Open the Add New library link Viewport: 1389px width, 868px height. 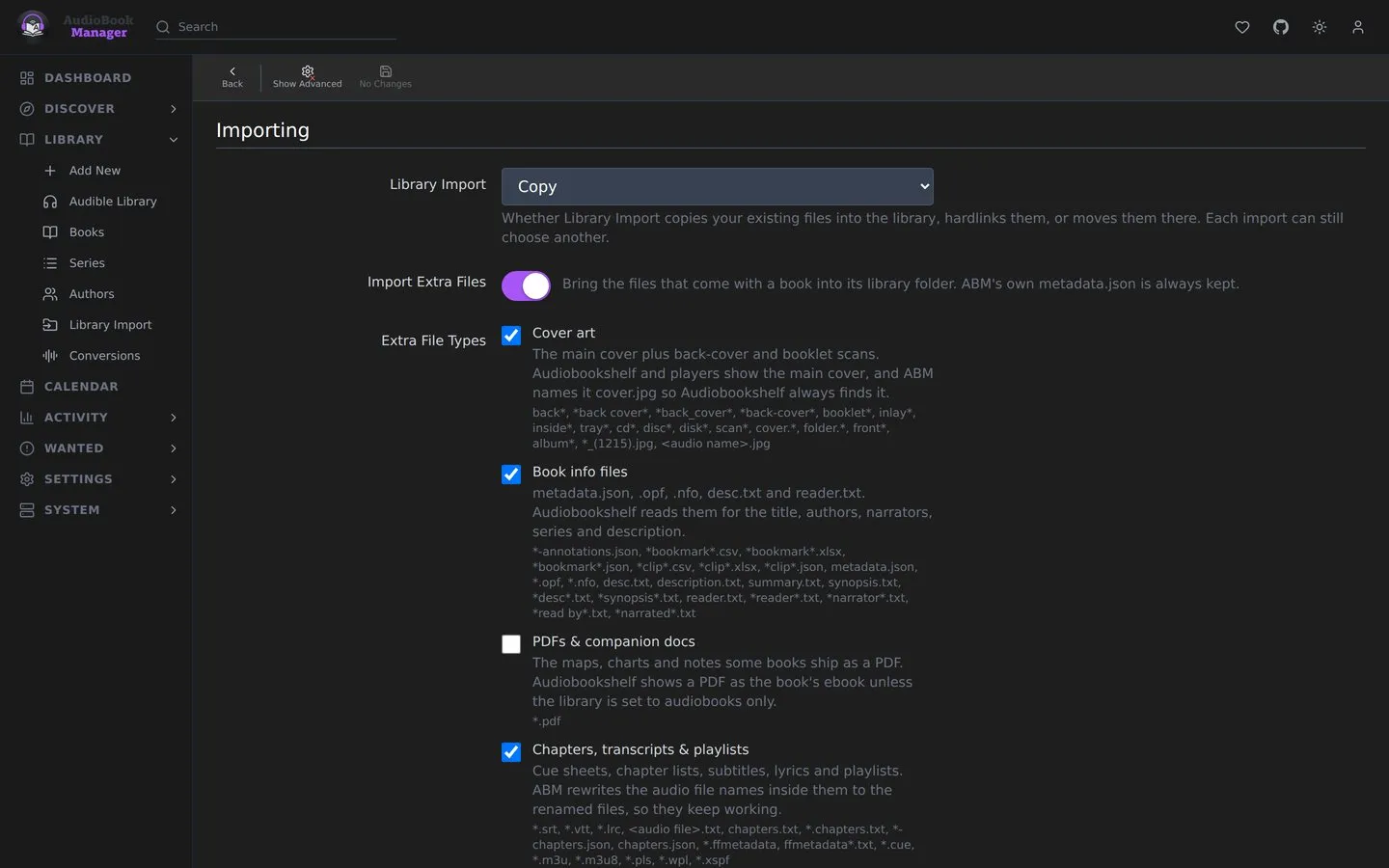(x=95, y=171)
